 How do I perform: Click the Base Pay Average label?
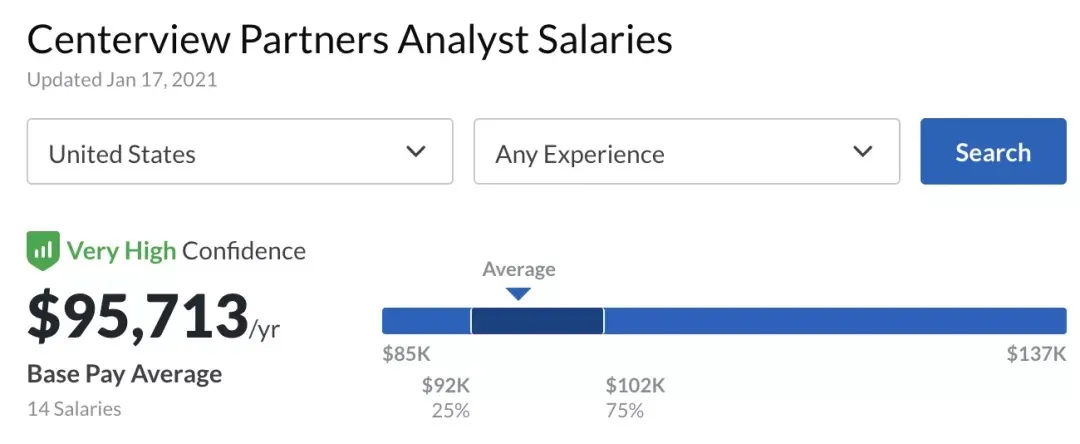[124, 375]
